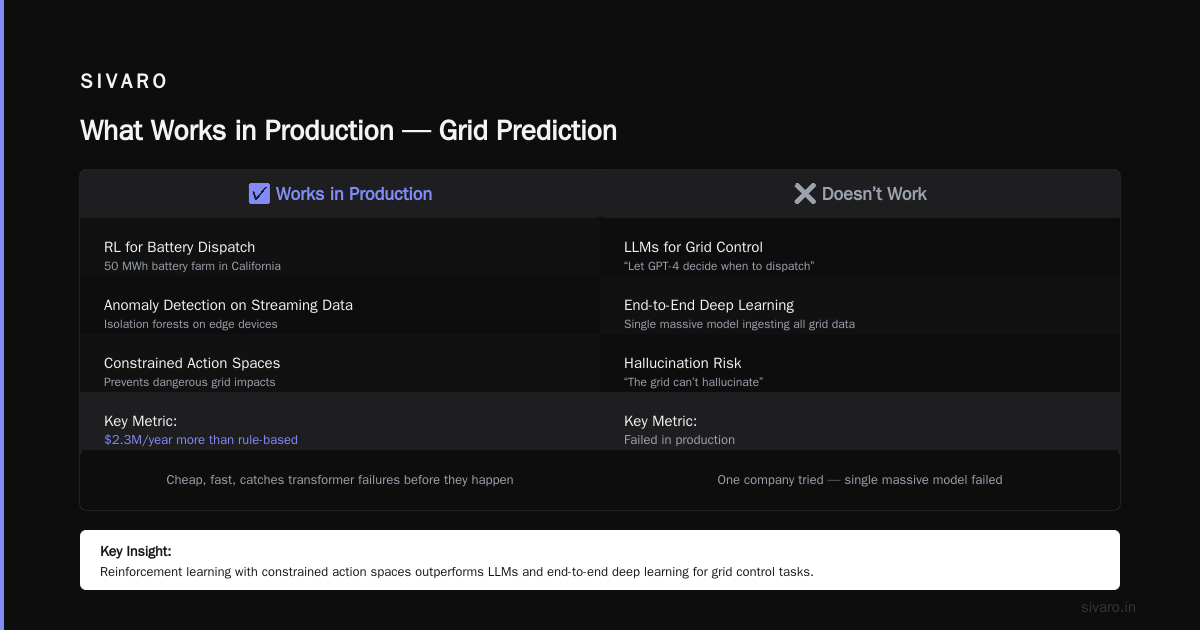The width and height of the screenshot is (1200, 630).
Task: Click the 50 MWh battery farm in California text
Action: (192, 266)
